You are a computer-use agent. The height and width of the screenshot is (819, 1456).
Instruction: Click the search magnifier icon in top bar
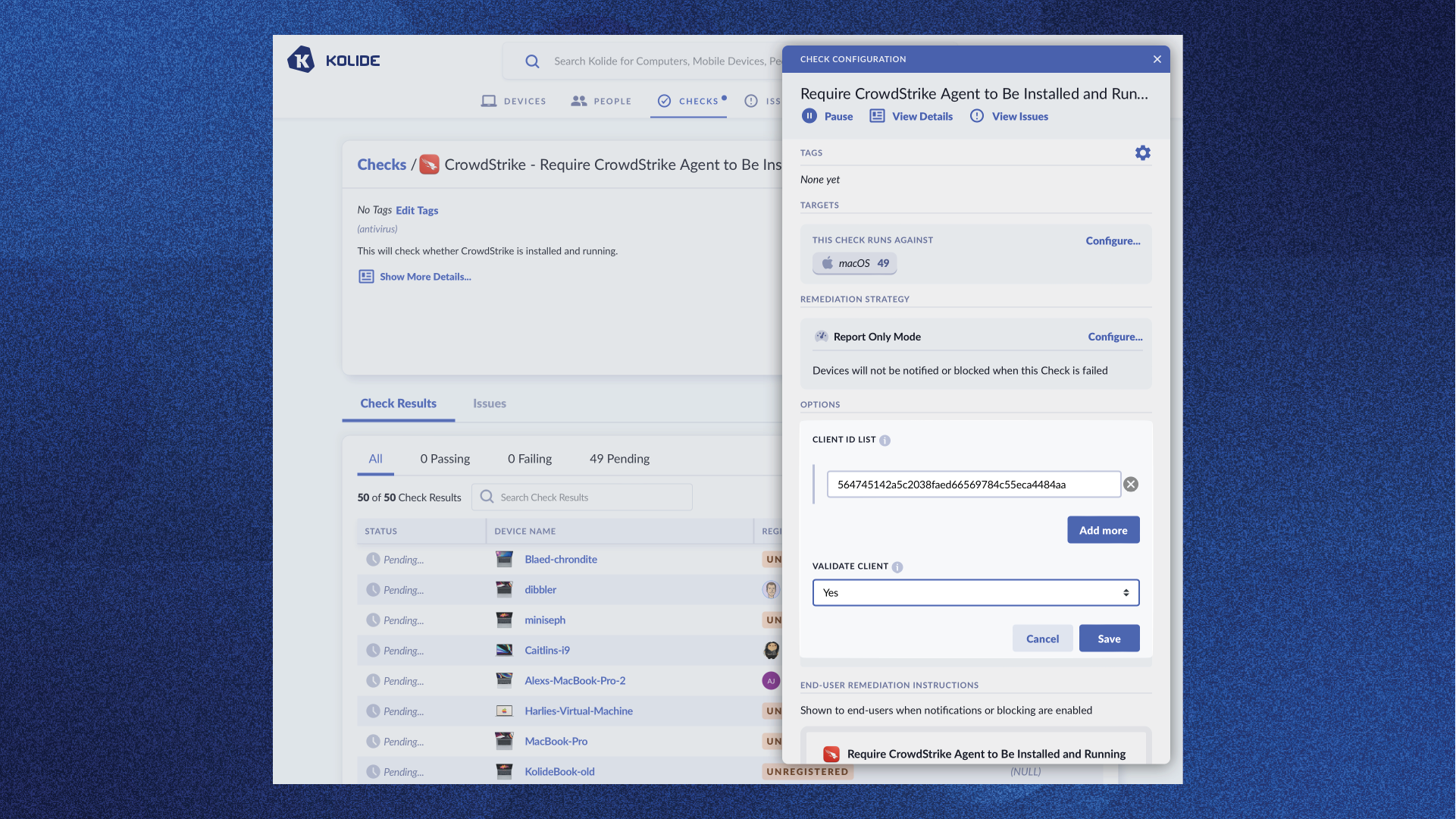532,61
